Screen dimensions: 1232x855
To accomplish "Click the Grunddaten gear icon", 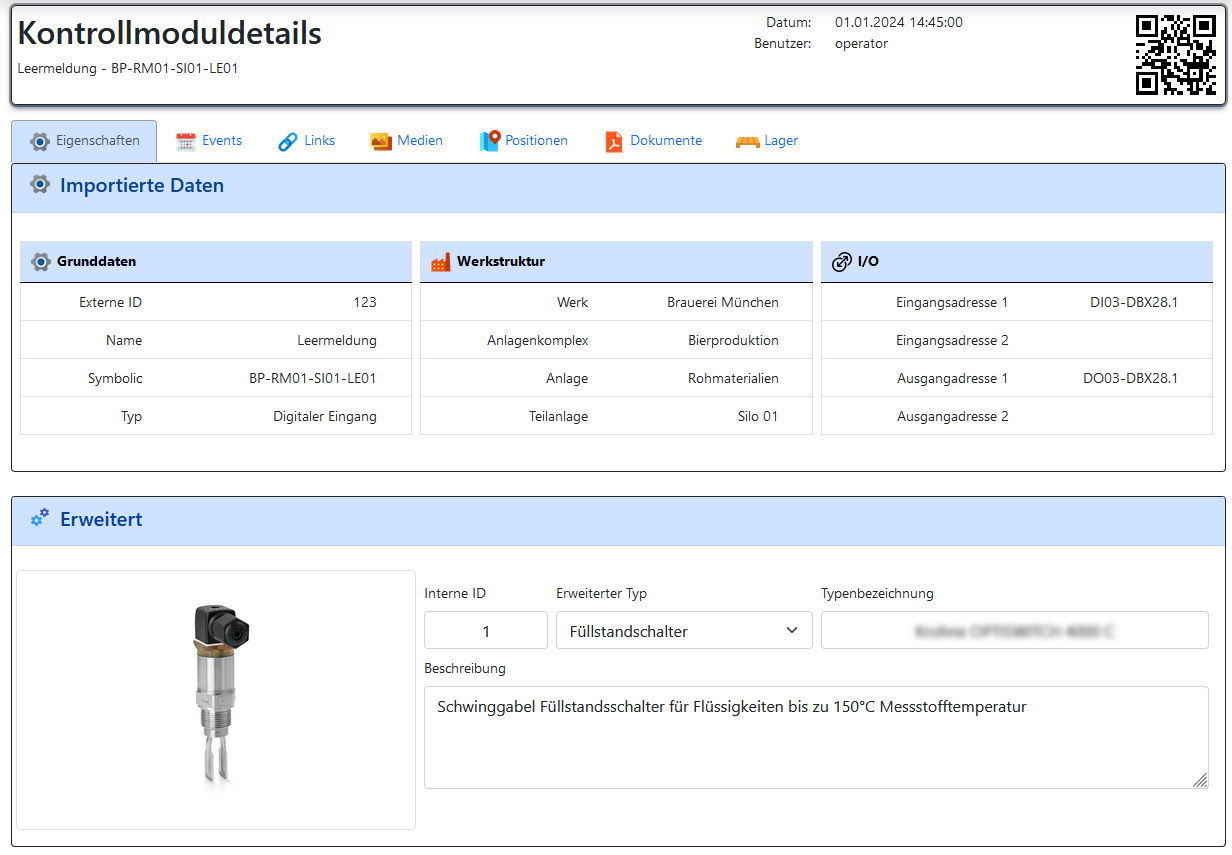I will [x=41, y=262].
